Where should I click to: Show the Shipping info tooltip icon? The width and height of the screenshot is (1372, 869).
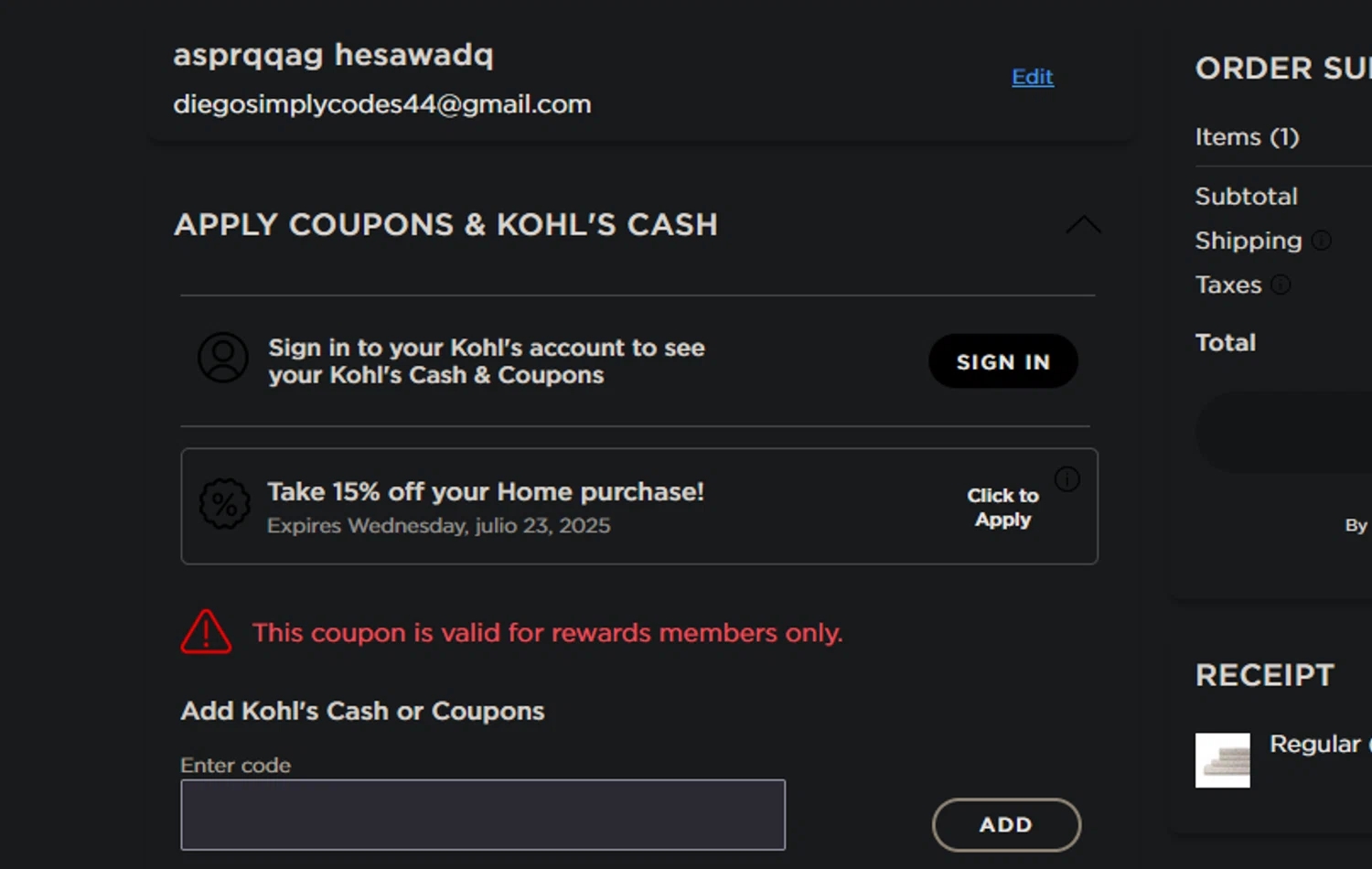pos(1321,241)
